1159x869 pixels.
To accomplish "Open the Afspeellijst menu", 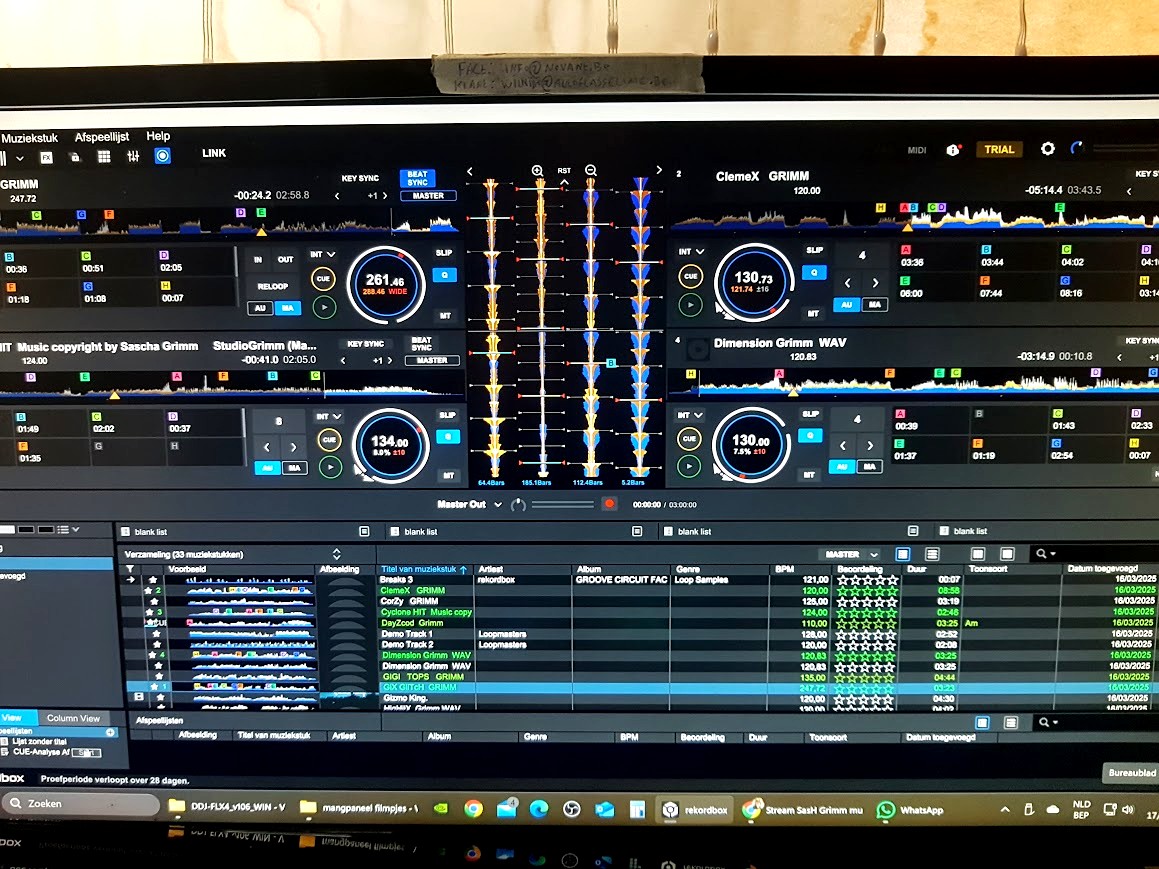I will (x=102, y=137).
